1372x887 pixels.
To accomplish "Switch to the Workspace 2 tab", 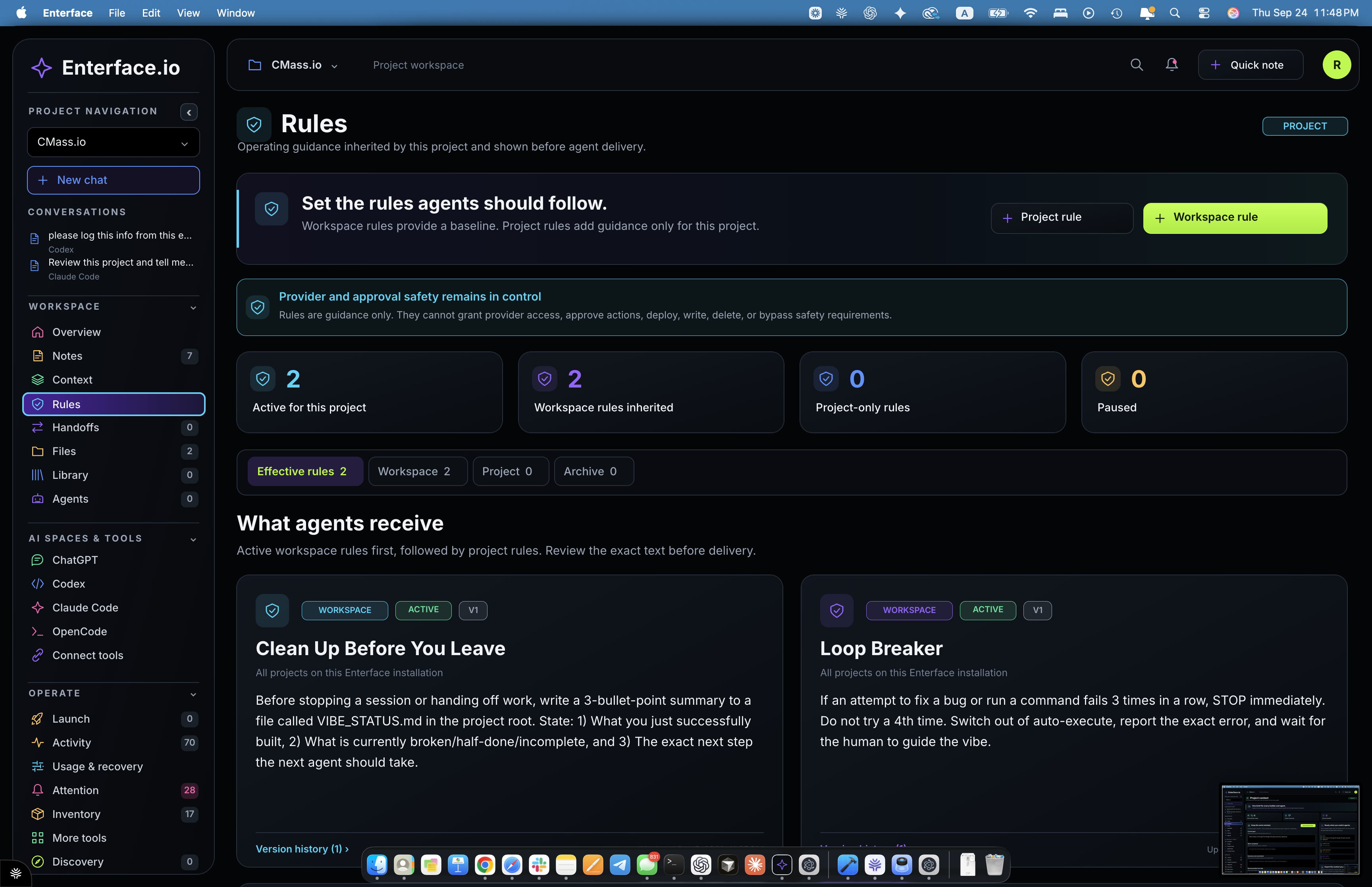I will [417, 472].
